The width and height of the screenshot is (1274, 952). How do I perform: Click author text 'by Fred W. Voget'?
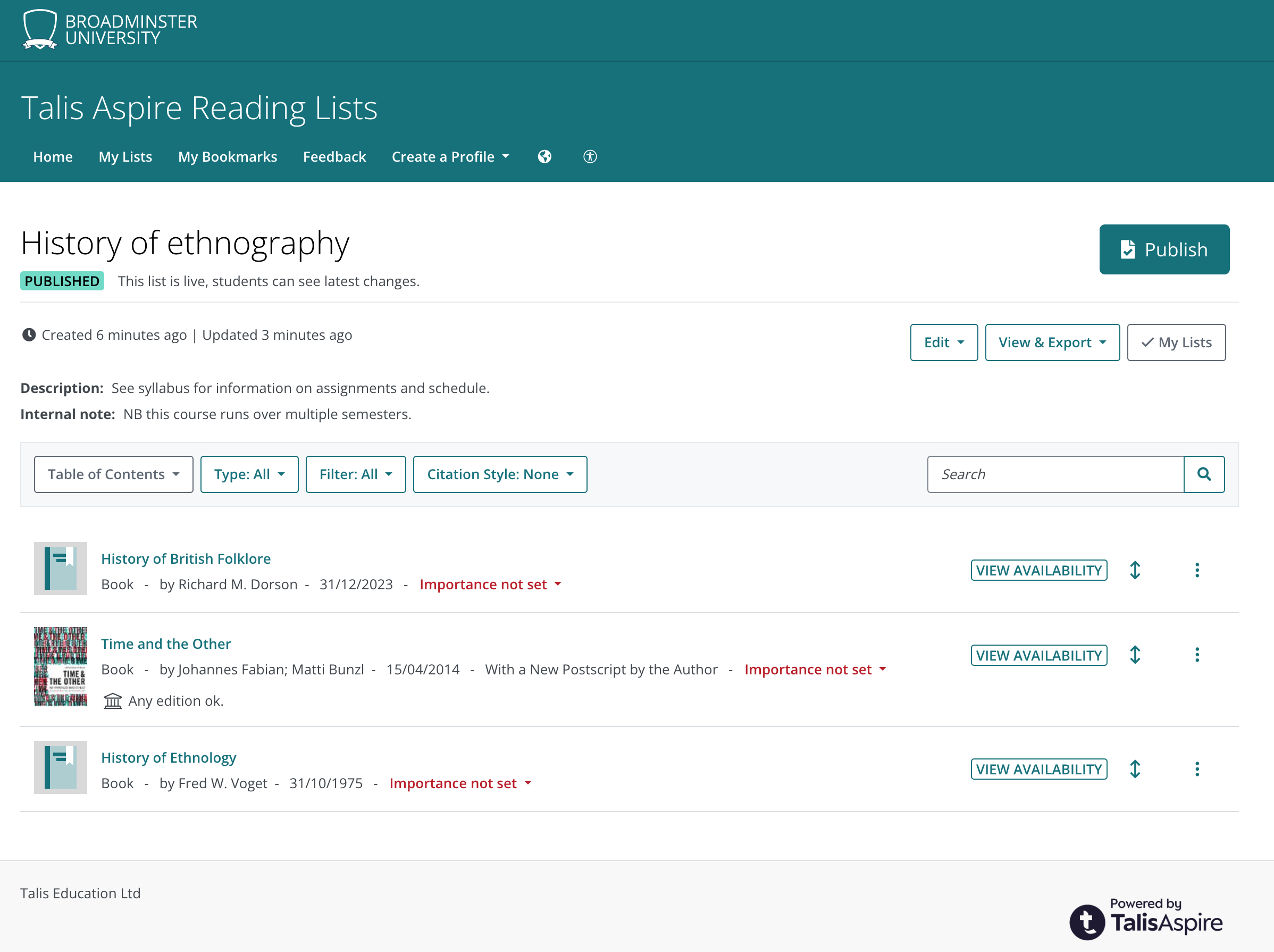point(214,783)
